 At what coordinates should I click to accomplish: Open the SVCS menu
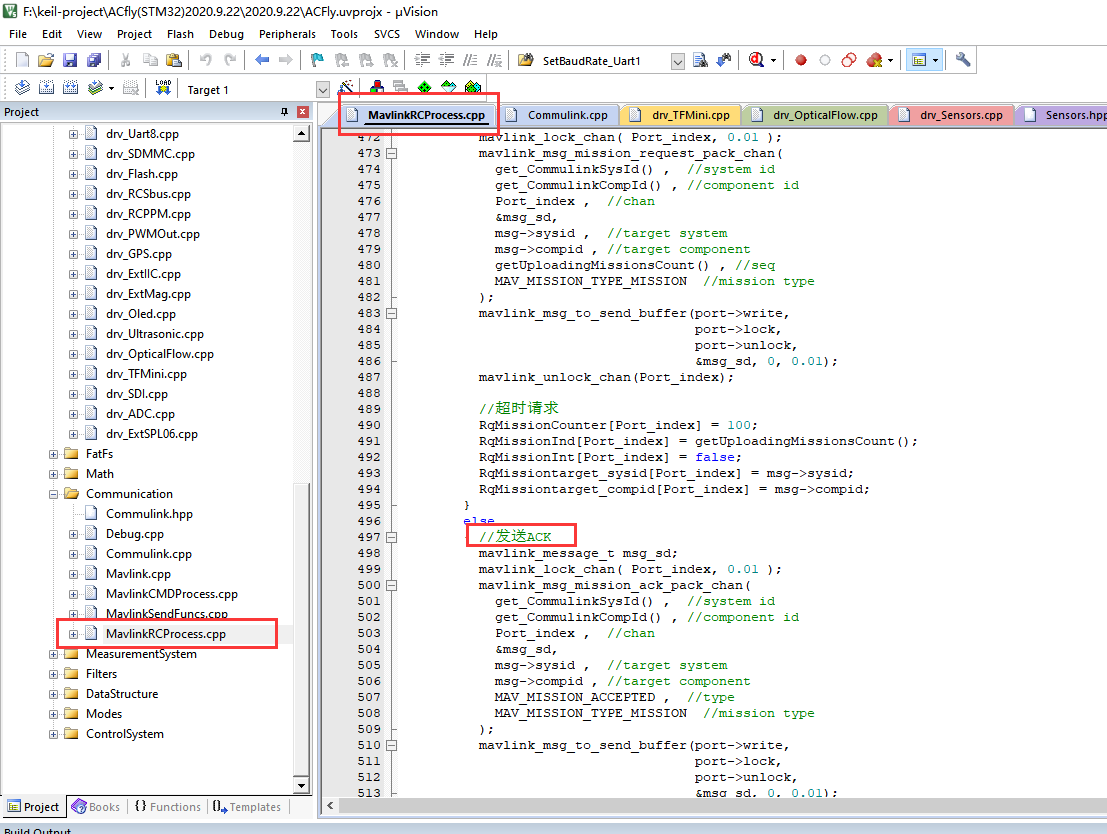(x=387, y=34)
